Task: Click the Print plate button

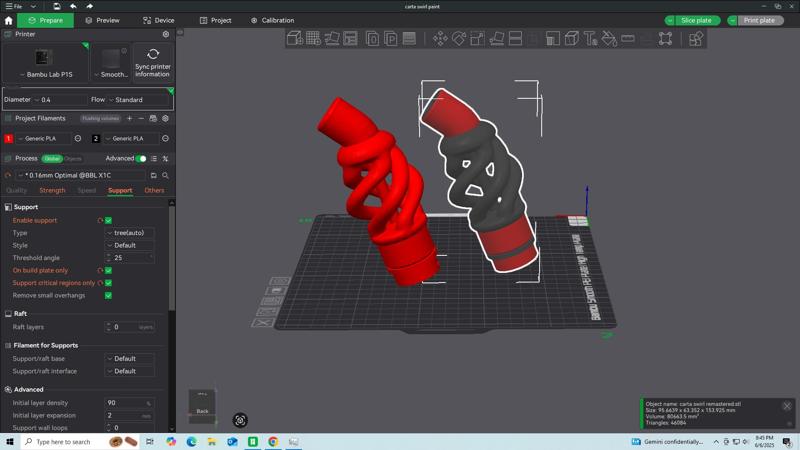Action: pyautogui.click(x=759, y=20)
